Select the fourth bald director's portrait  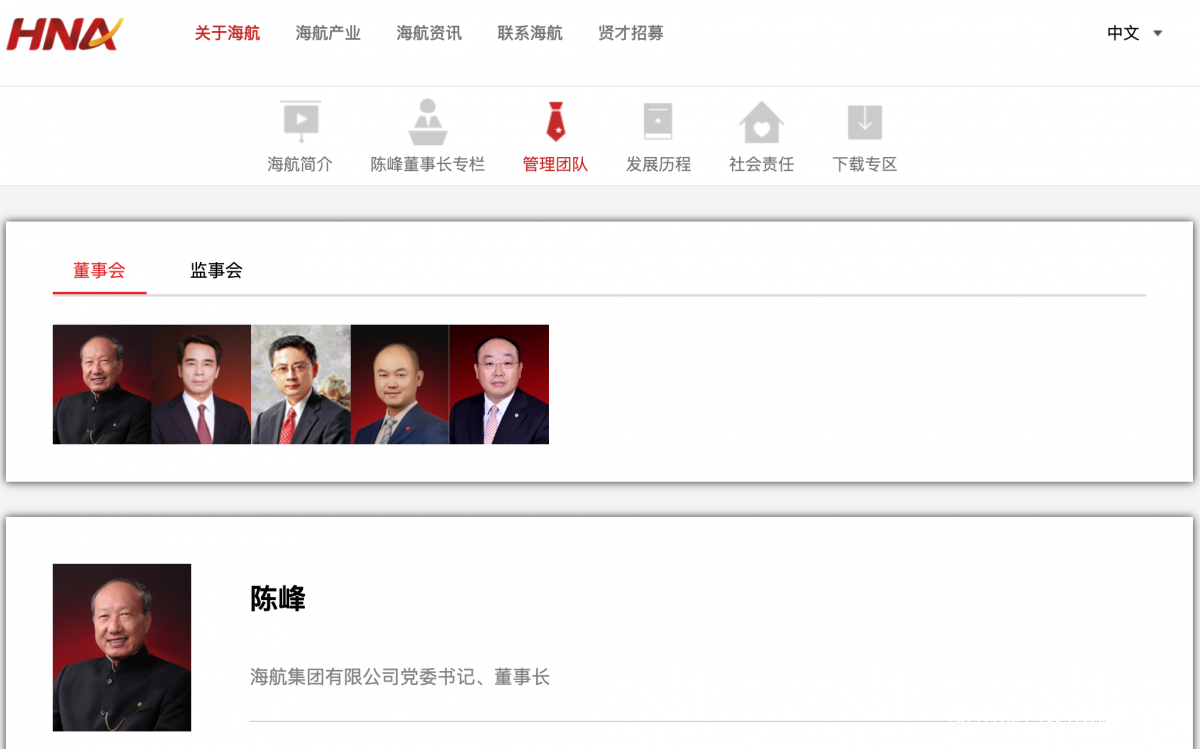[400, 384]
